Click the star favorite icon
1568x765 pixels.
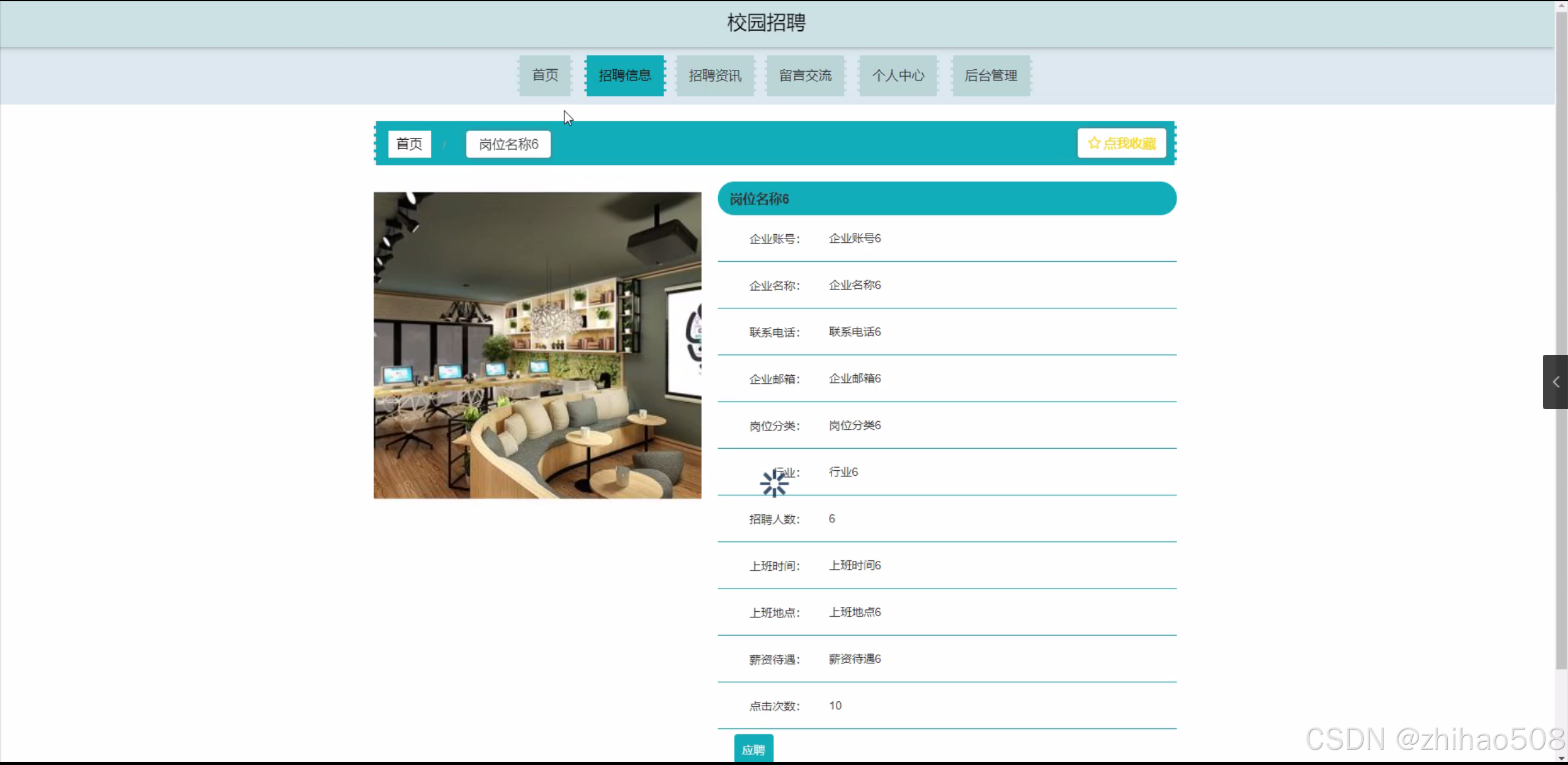1094,143
